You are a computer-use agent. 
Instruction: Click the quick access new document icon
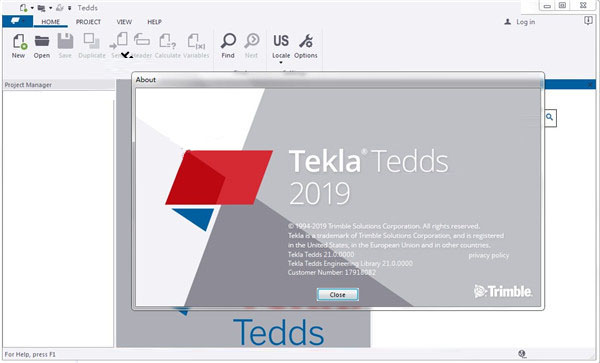23,8
